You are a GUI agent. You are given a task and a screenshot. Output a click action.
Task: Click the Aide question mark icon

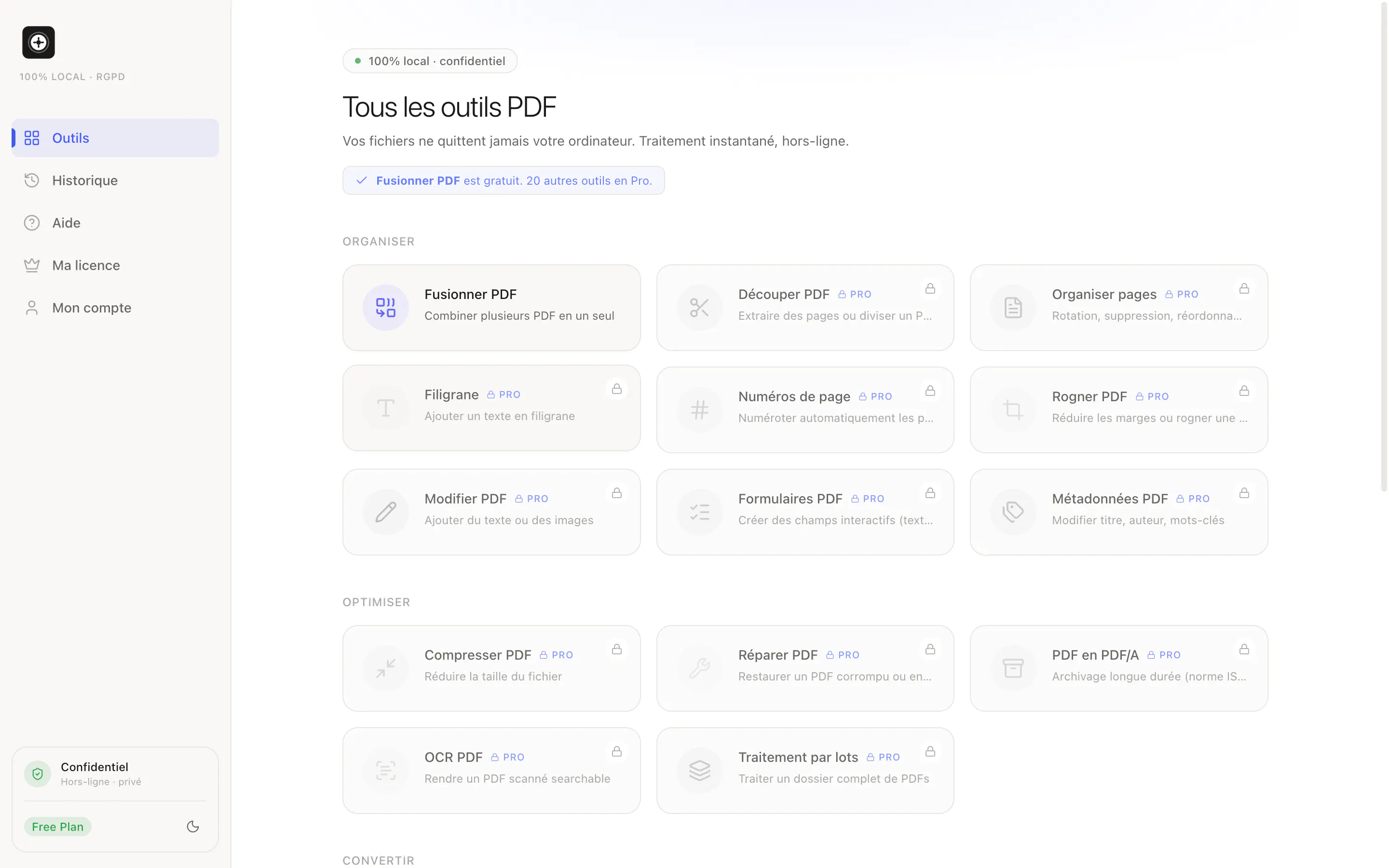pyautogui.click(x=31, y=223)
